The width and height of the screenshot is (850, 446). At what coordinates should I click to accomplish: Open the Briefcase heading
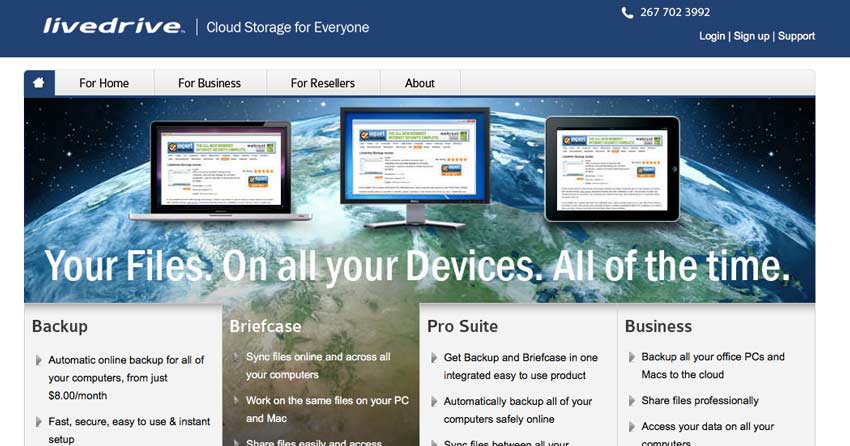point(265,326)
